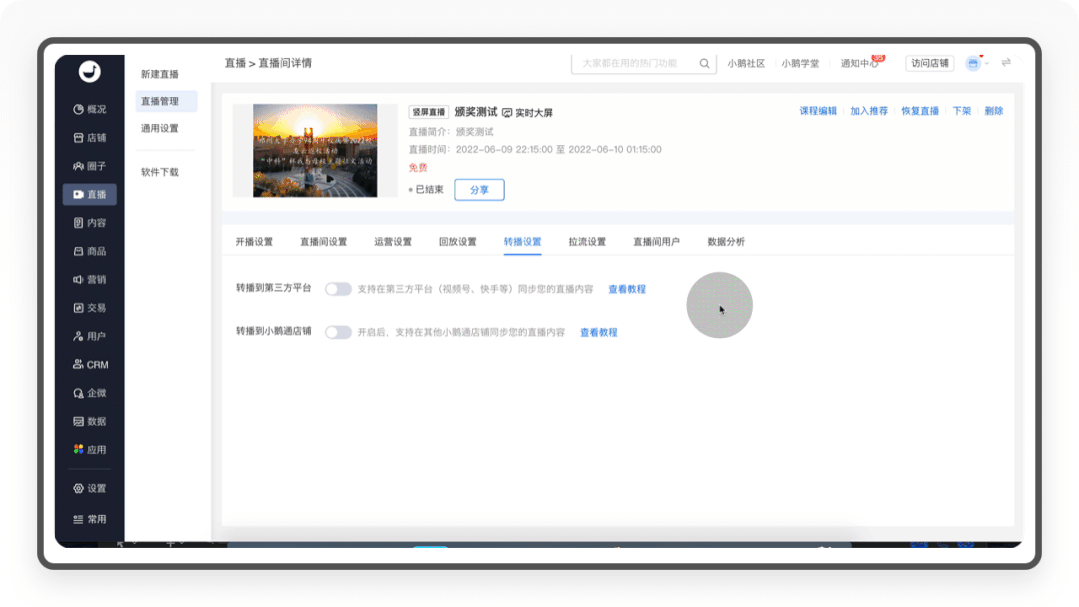Open the 常用 frequently used section
Screen dimensions: 1079x607
pos(89,520)
